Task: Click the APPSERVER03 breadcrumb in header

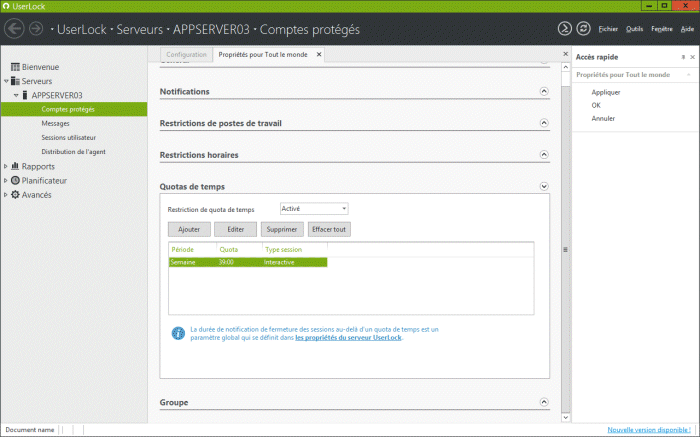Action: (x=211, y=29)
